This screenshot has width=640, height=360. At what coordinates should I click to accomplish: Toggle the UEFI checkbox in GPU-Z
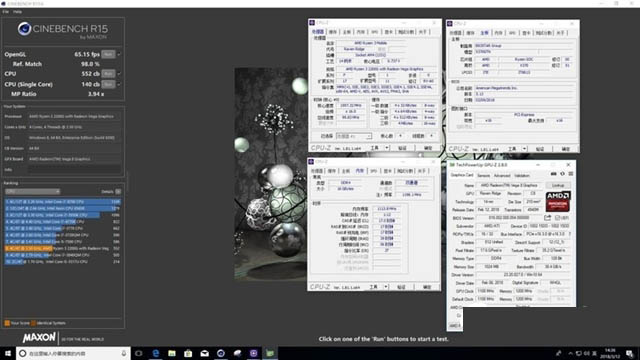(558, 218)
